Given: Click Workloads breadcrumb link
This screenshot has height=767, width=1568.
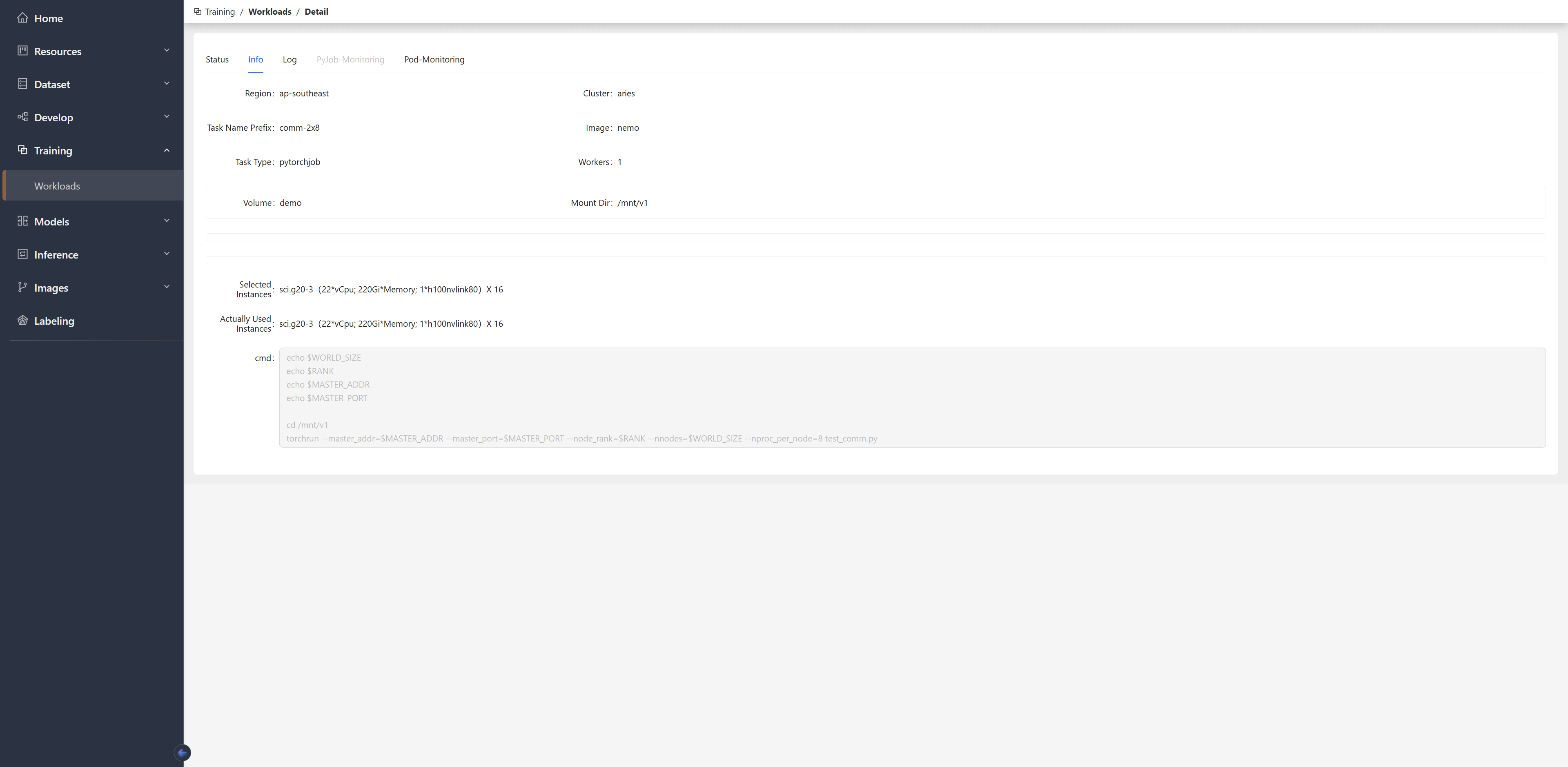Looking at the screenshot, I should point(269,11).
